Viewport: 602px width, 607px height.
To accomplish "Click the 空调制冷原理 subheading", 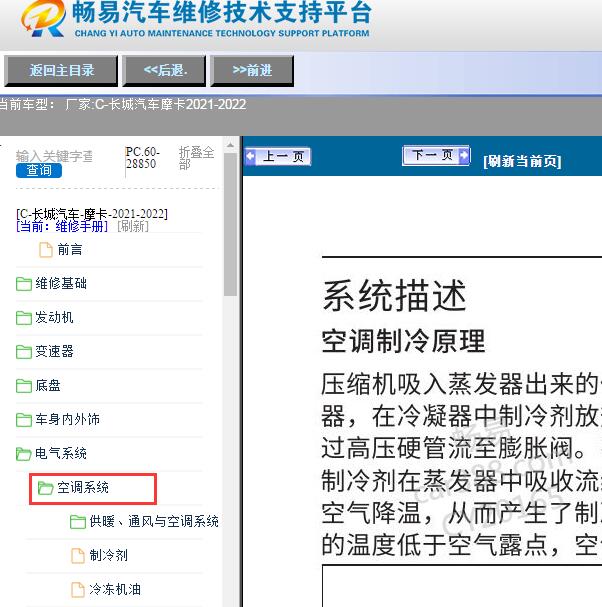I will tap(403, 341).
